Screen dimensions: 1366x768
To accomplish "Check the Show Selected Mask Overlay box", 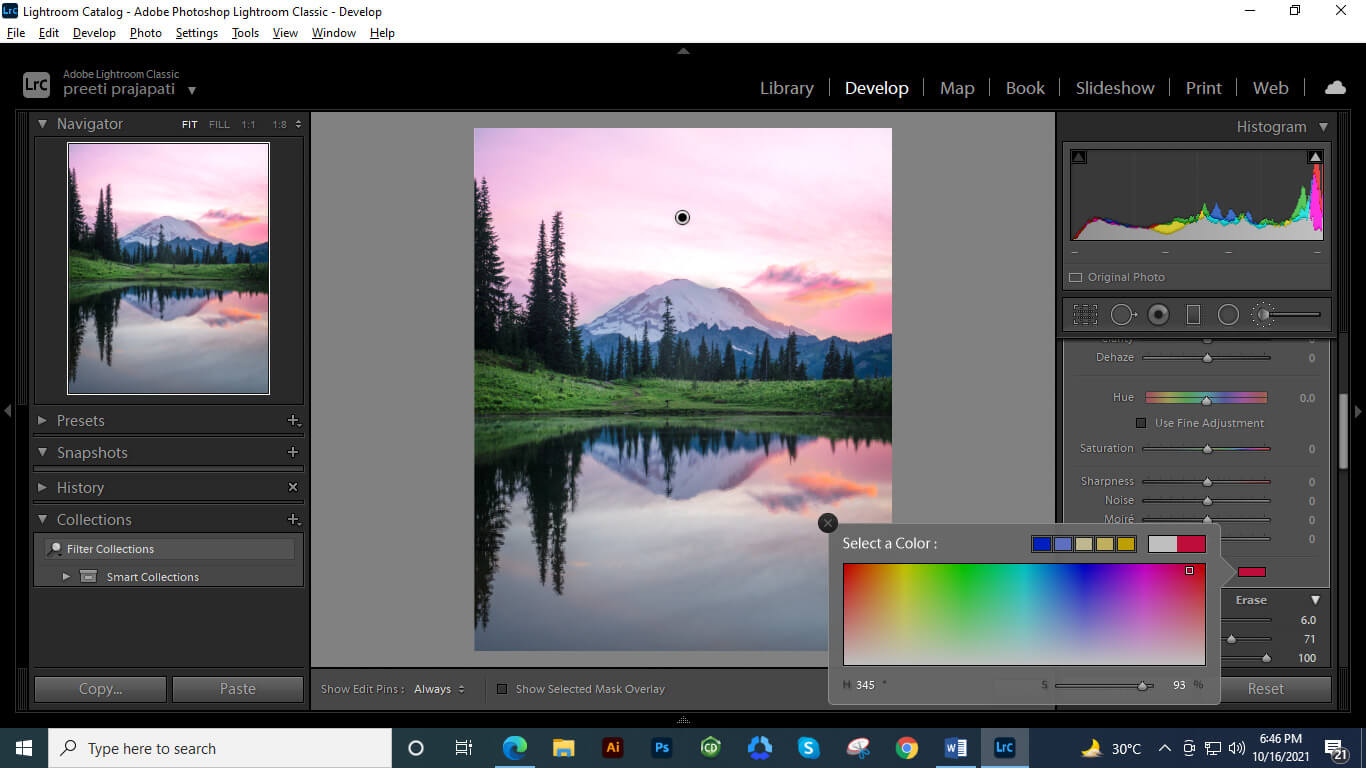I will 502,689.
